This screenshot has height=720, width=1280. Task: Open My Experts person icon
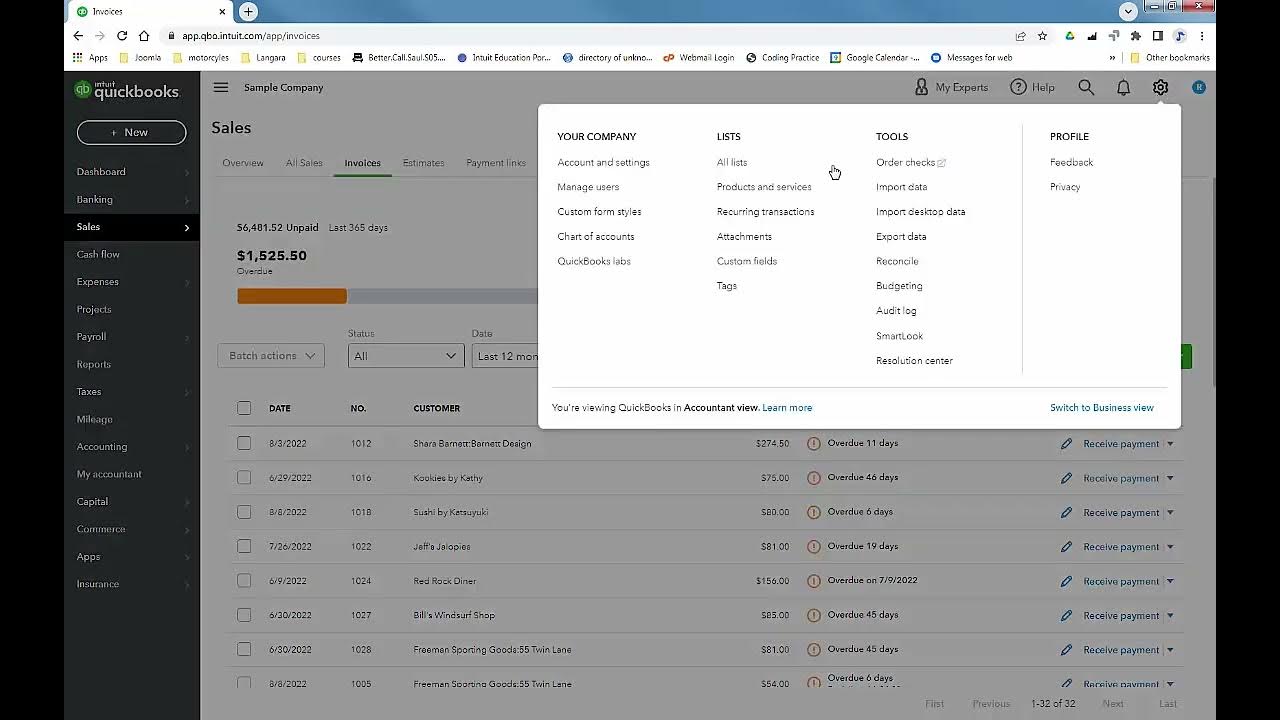tap(922, 87)
